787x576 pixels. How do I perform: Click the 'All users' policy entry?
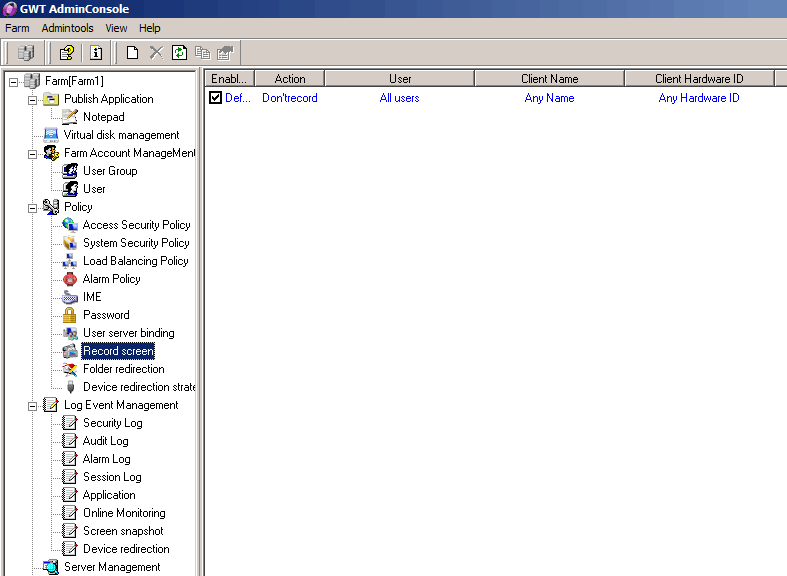tap(399, 98)
